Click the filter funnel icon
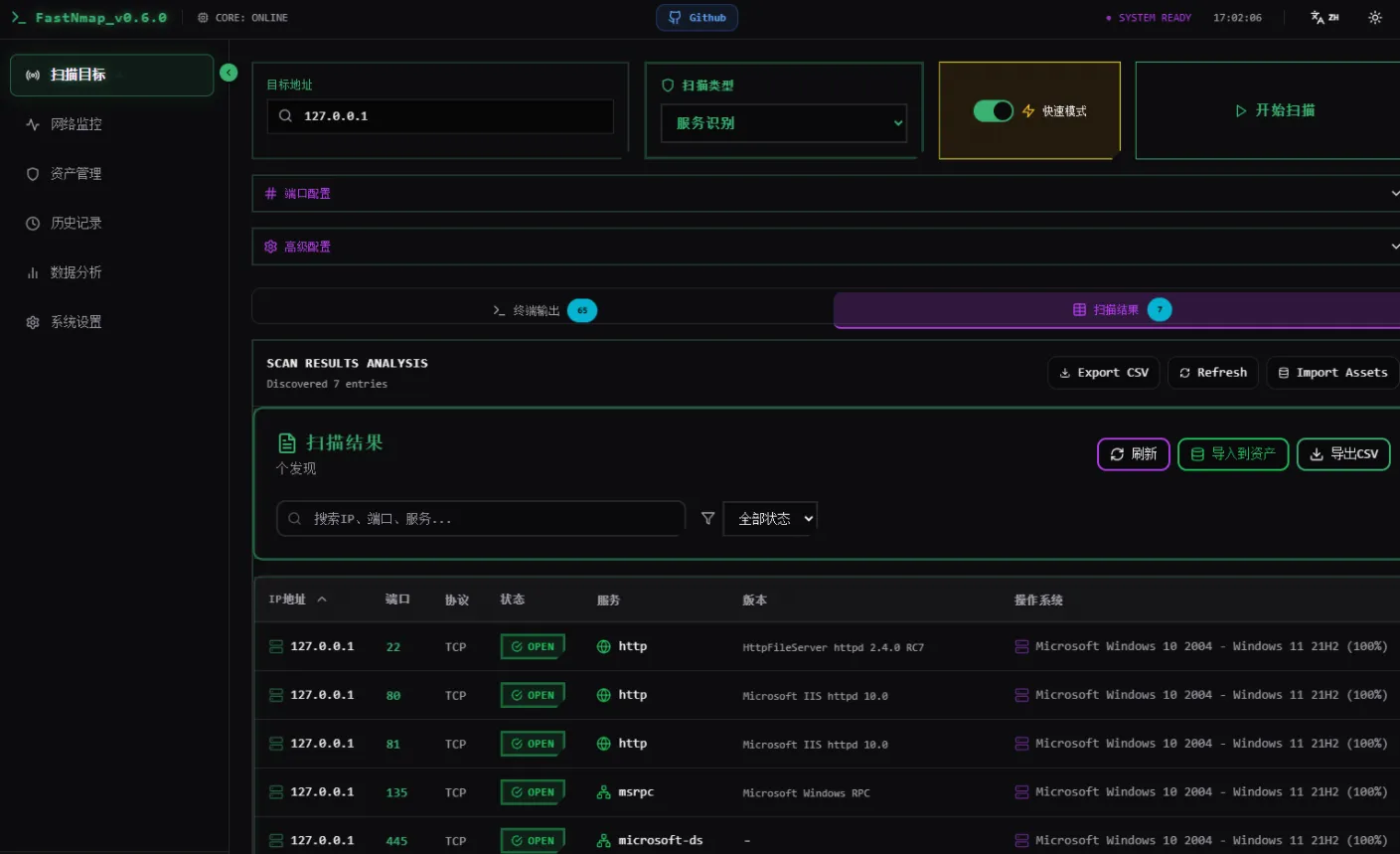This screenshot has height=854, width=1400. point(707,518)
